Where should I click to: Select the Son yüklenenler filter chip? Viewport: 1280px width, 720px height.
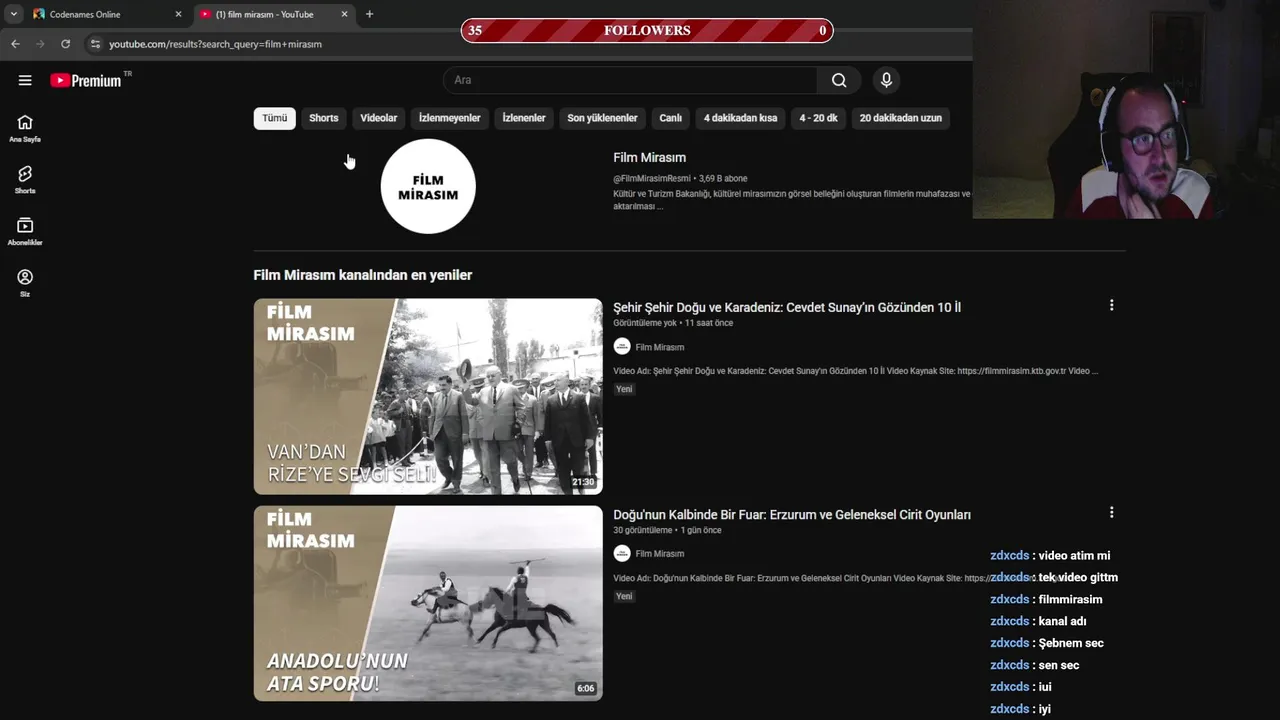coord(602,118)
